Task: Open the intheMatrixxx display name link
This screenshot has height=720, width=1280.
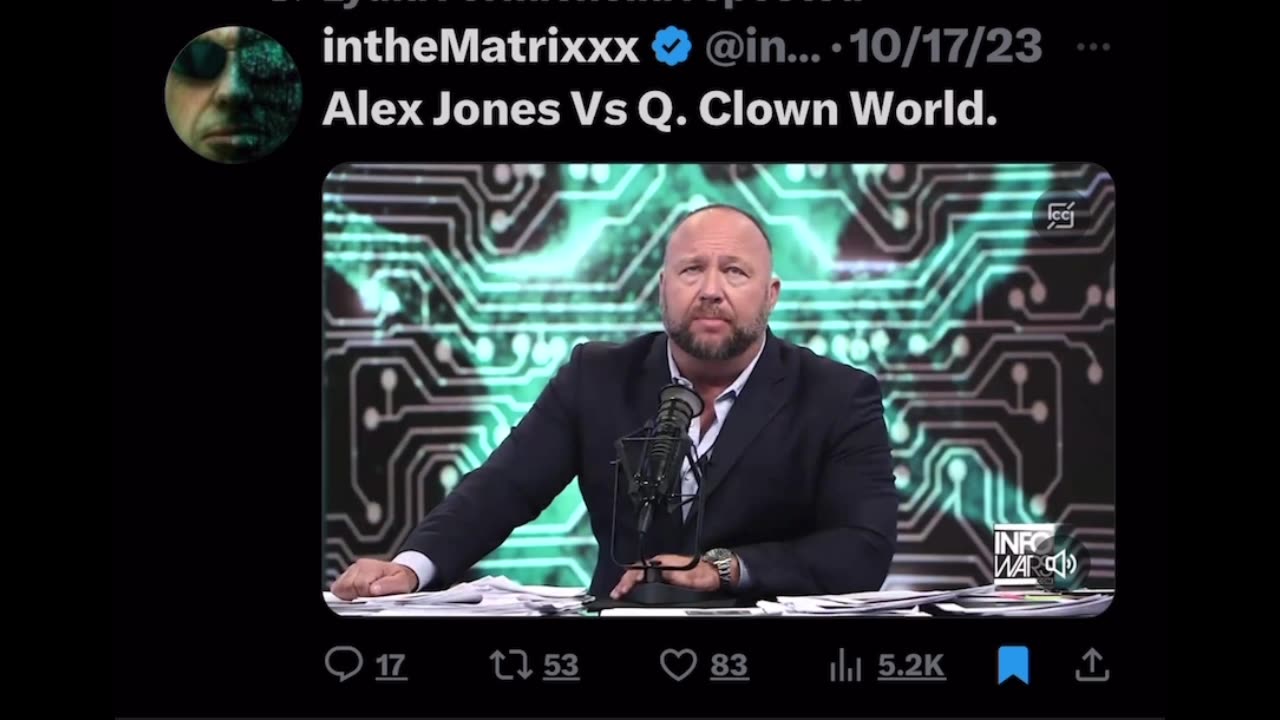Action: coord(480,47)
